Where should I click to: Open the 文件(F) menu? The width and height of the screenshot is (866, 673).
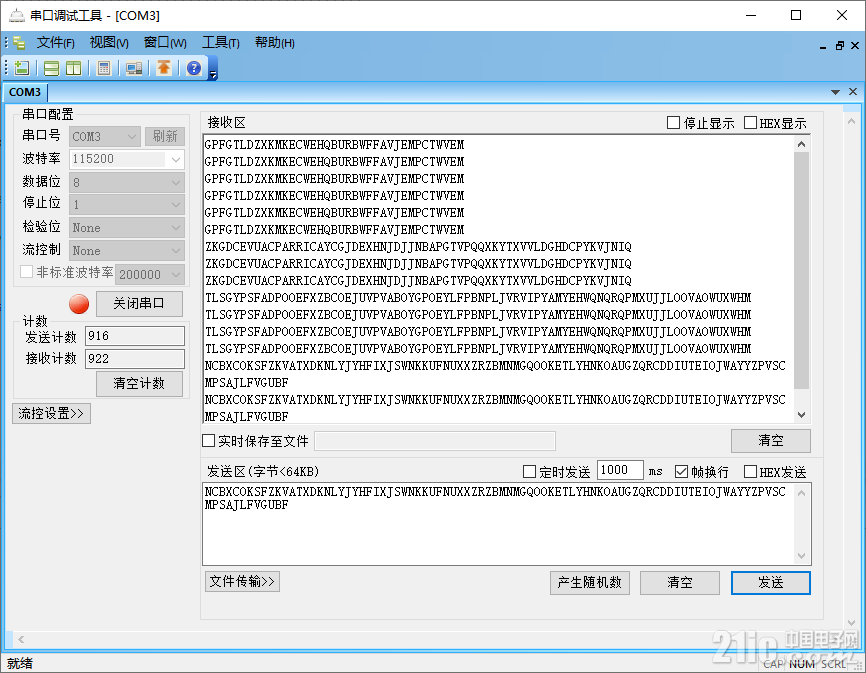pyautogui.click(x=56, y=43)
